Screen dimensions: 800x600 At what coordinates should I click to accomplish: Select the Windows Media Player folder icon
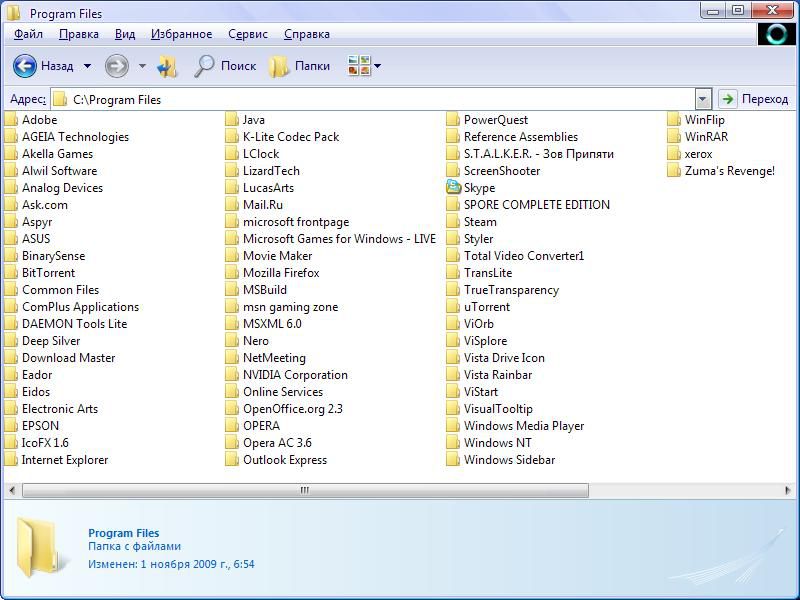(x=453, y=426)
